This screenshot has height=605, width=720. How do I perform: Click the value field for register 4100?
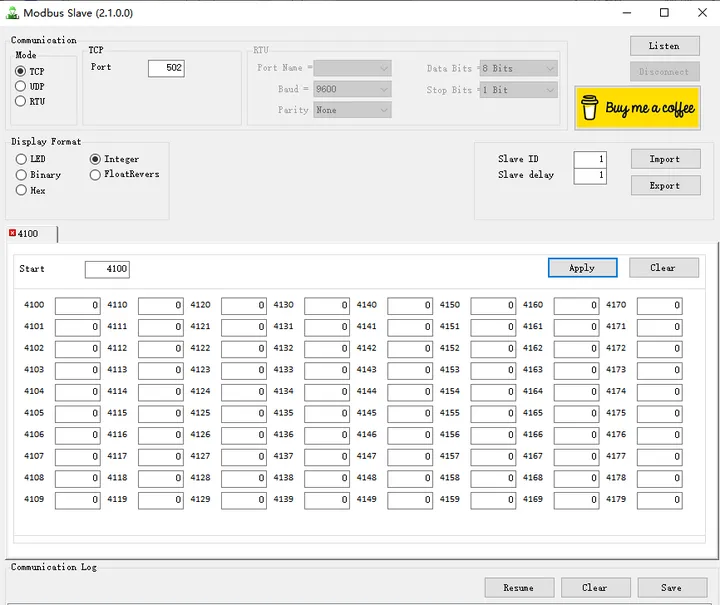coord(78,306)
